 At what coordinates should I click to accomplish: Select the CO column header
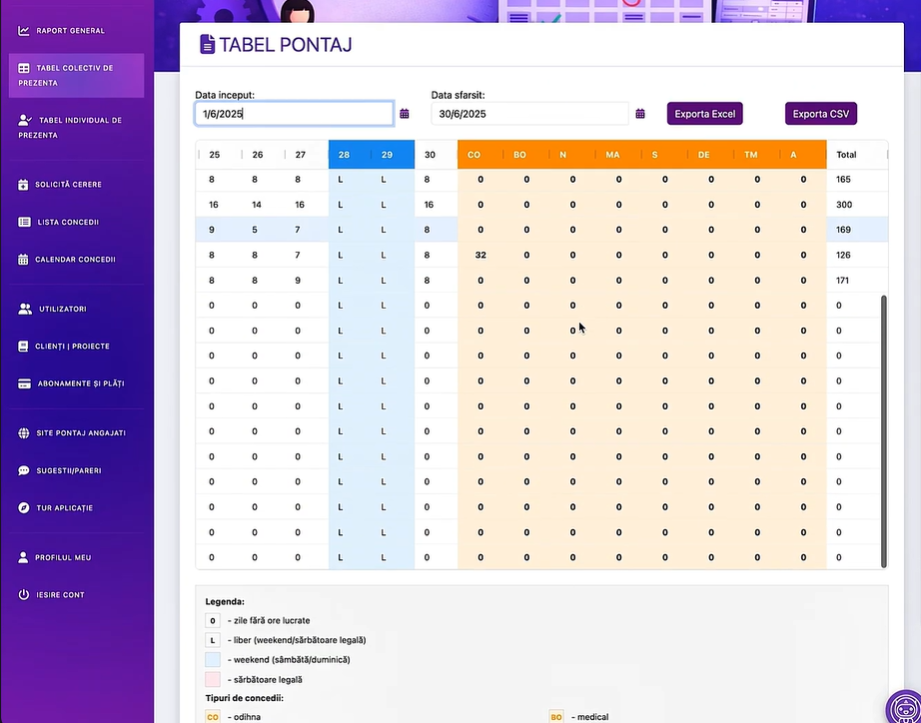tap(474, 154)
